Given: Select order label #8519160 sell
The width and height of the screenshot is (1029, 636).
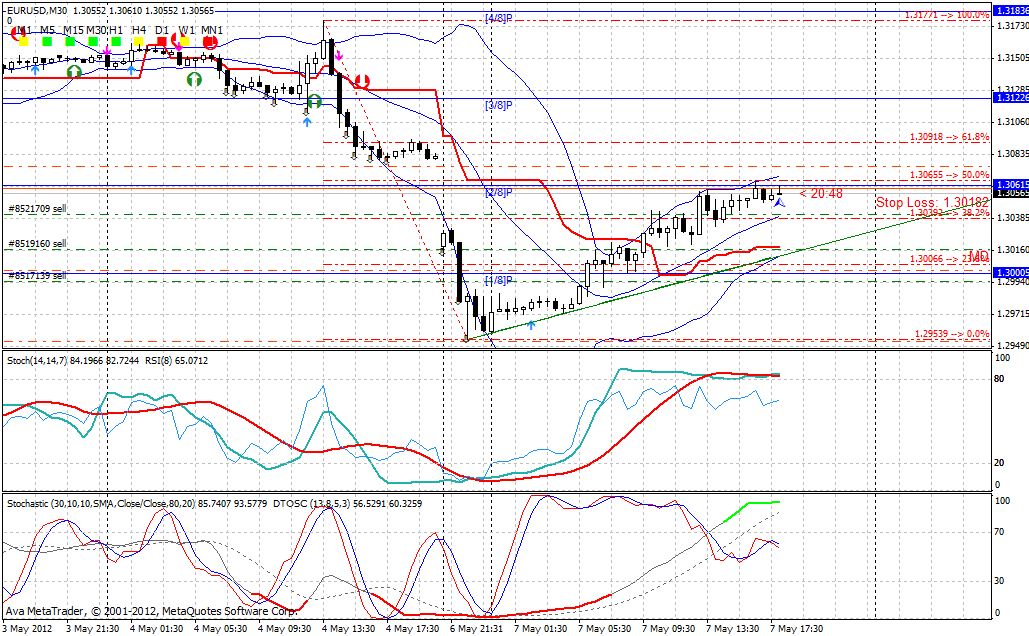Looking at the screenshot, I should point(37,244).
